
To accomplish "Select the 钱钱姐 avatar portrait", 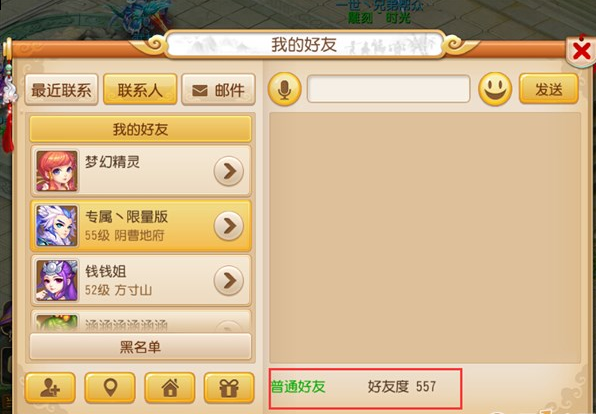I will [57, 280].
